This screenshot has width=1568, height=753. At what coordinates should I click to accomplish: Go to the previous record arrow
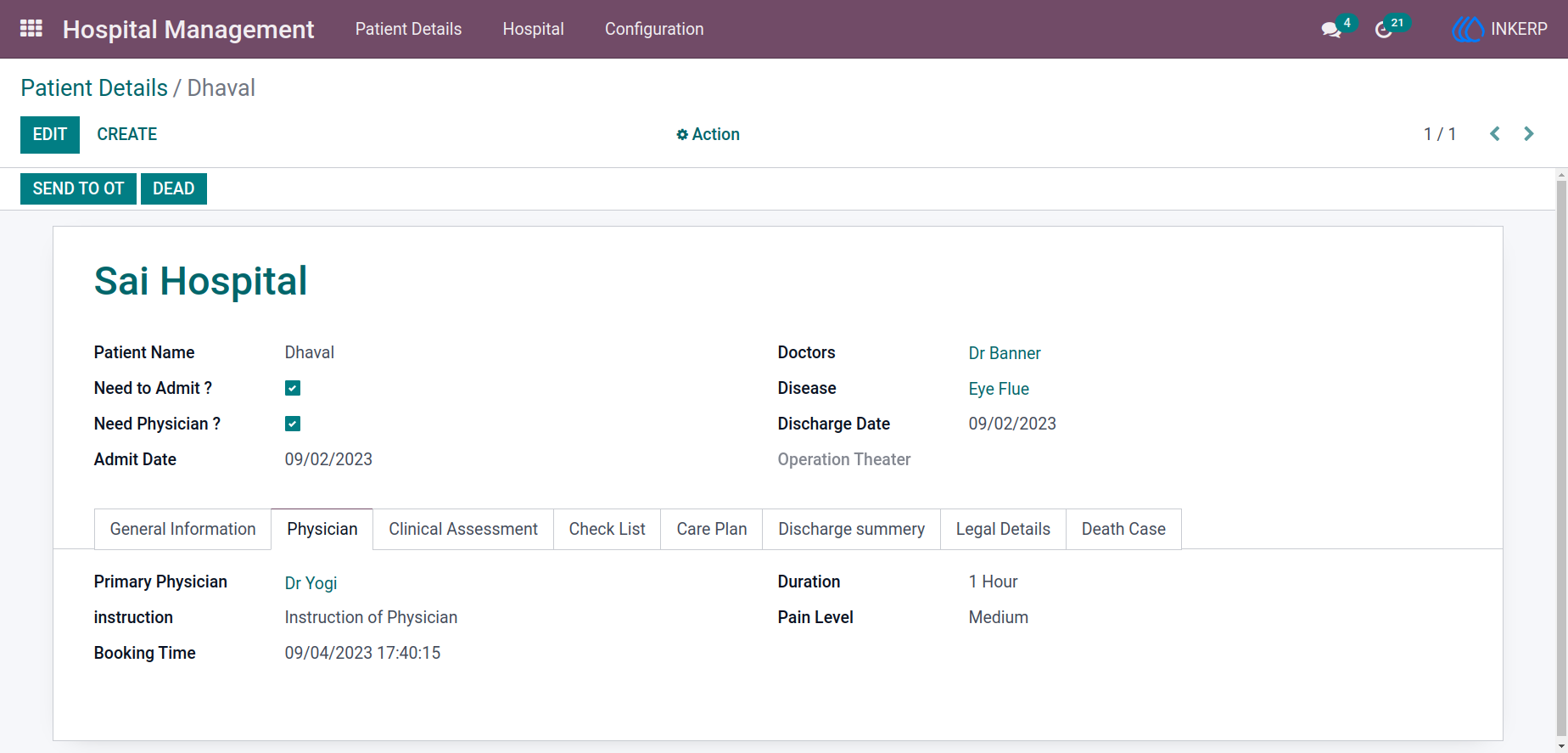1495,134
